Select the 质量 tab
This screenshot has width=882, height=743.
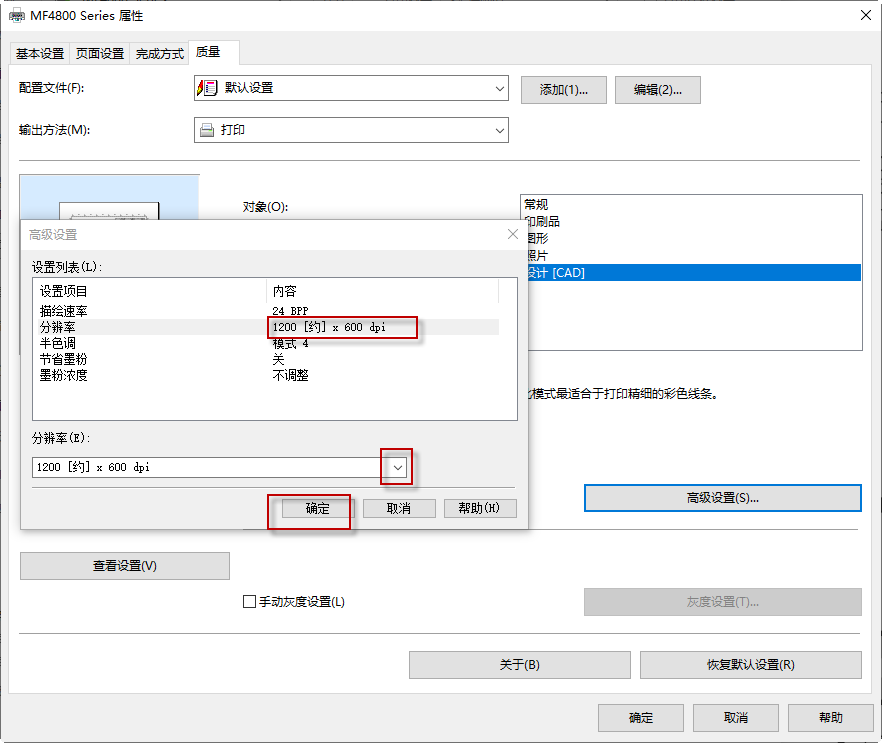click(214, 52)
